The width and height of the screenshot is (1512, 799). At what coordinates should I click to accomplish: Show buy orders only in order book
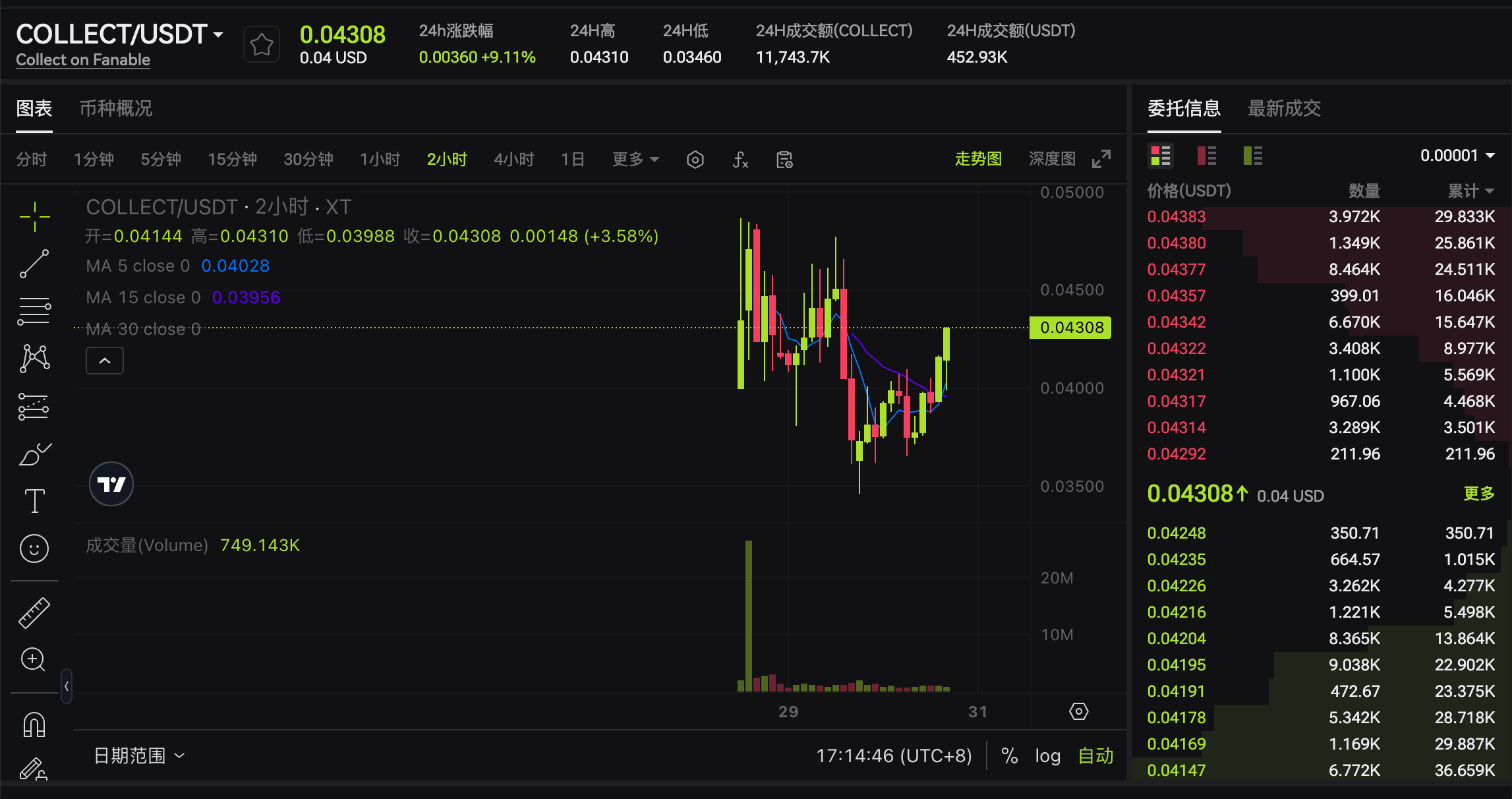(x=1252, y=156)
